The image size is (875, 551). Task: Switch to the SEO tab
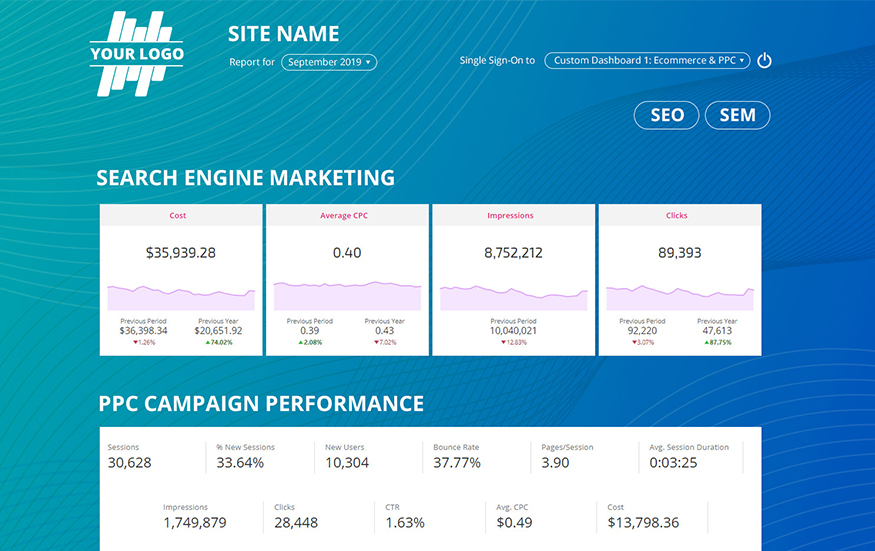pyautogui.click(x=667, y=115)
